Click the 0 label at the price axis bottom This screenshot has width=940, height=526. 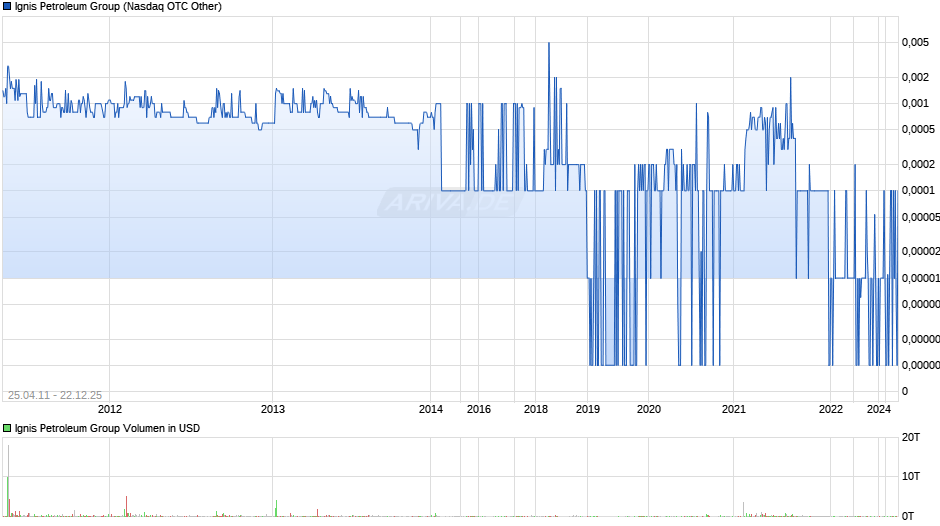click(x=905, y=392)
